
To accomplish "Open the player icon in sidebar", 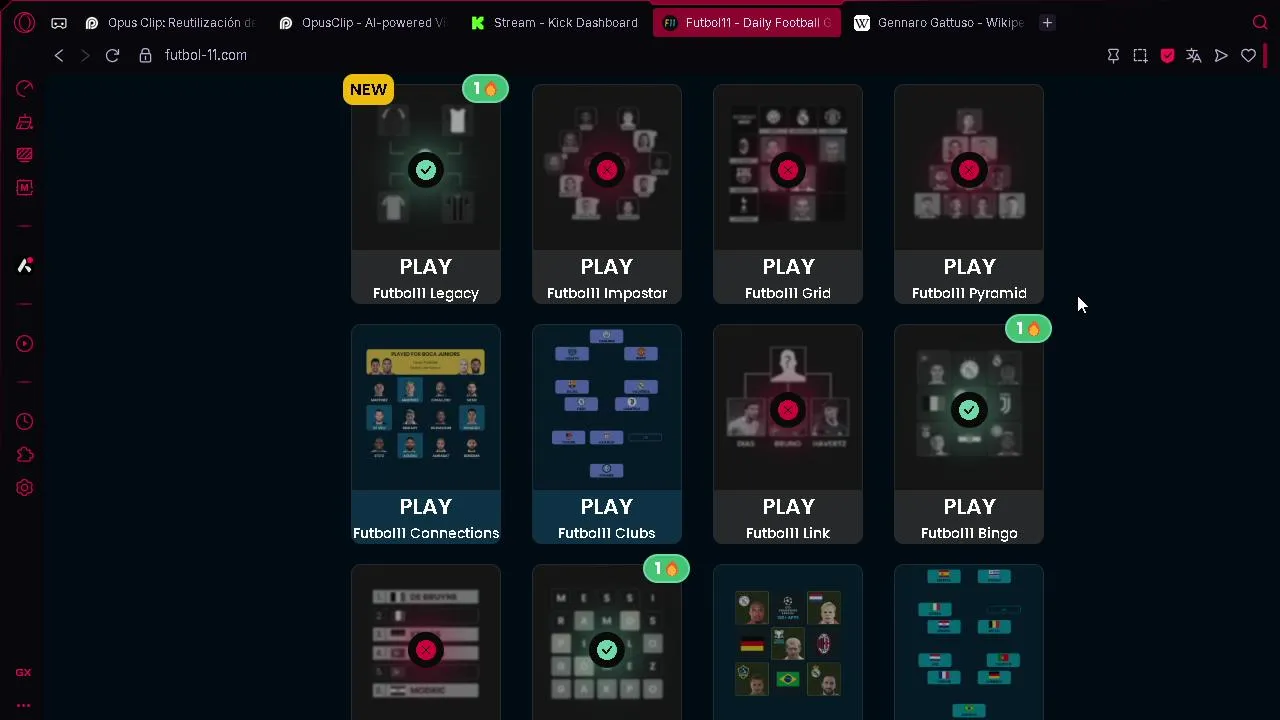I will [25, 343].
